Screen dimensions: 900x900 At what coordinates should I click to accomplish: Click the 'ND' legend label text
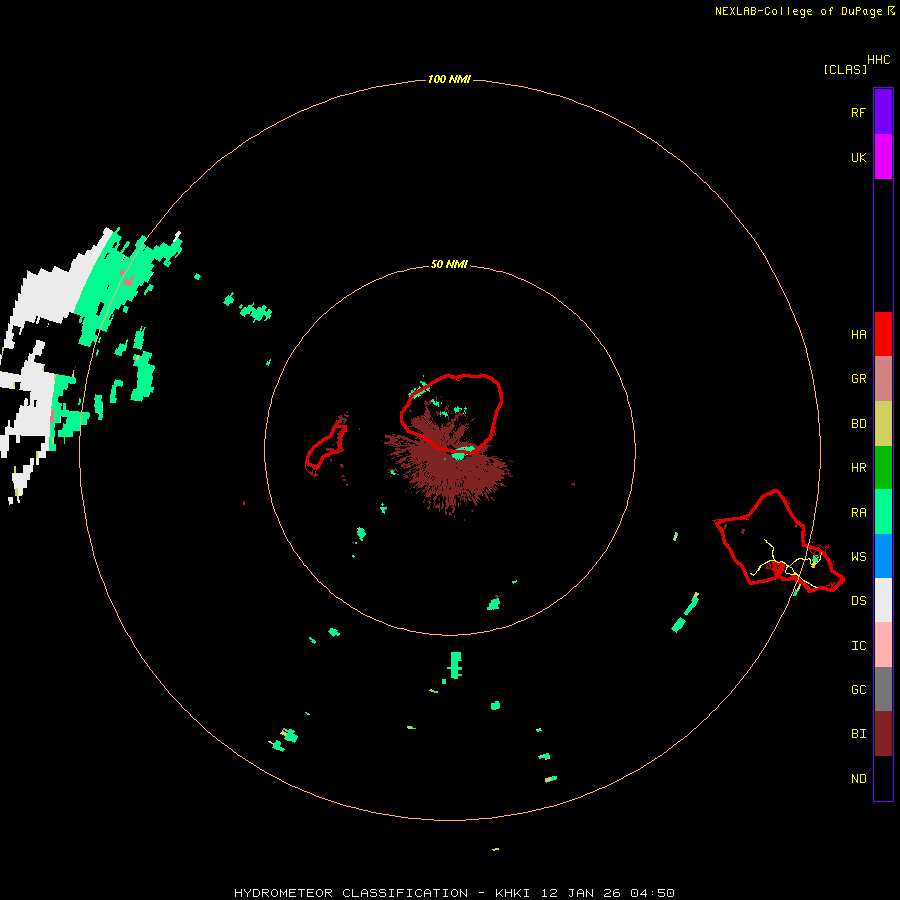(x=858, y=779)
